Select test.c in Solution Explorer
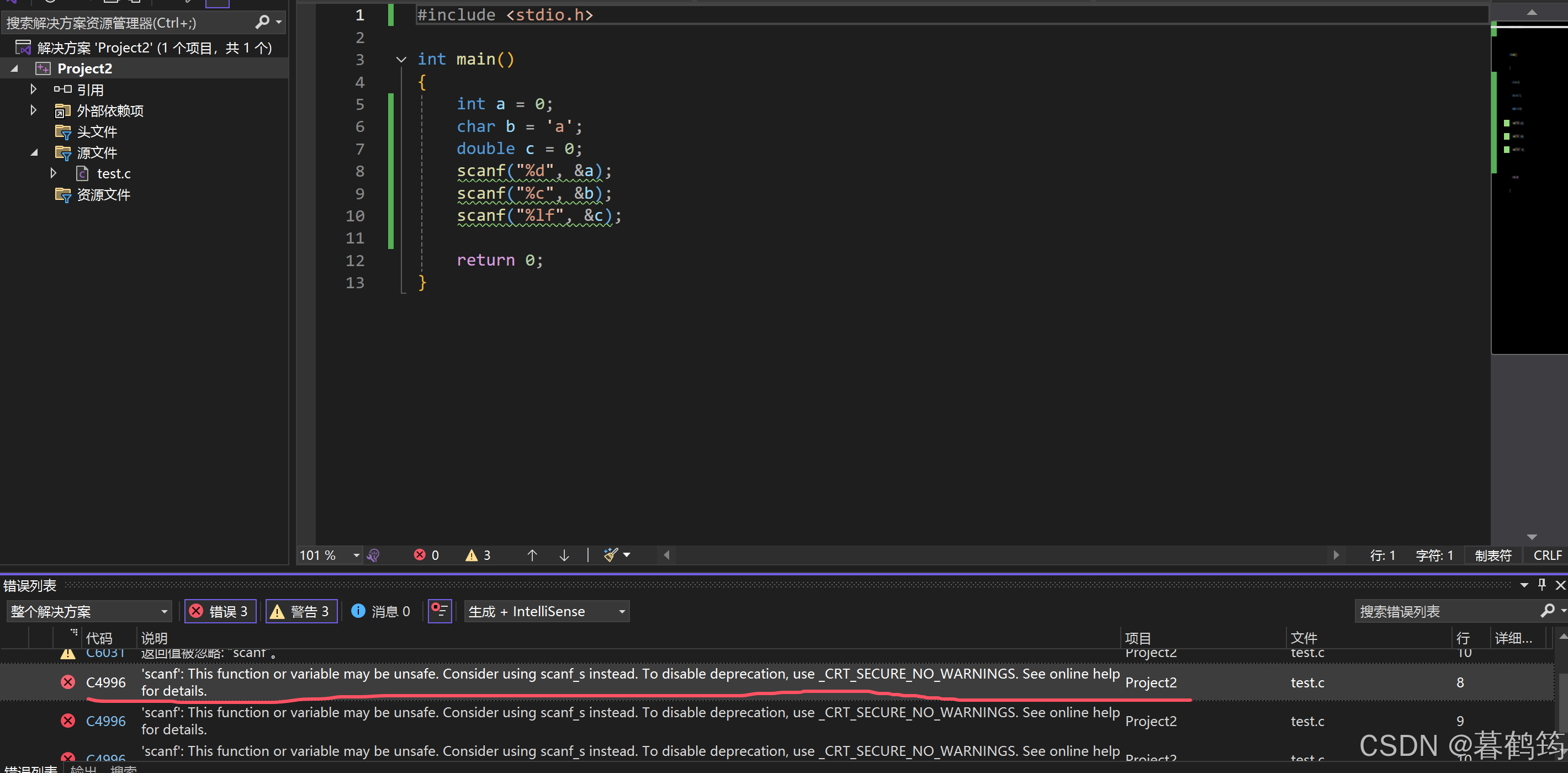 pyautogui.click(x=113, y=173)
